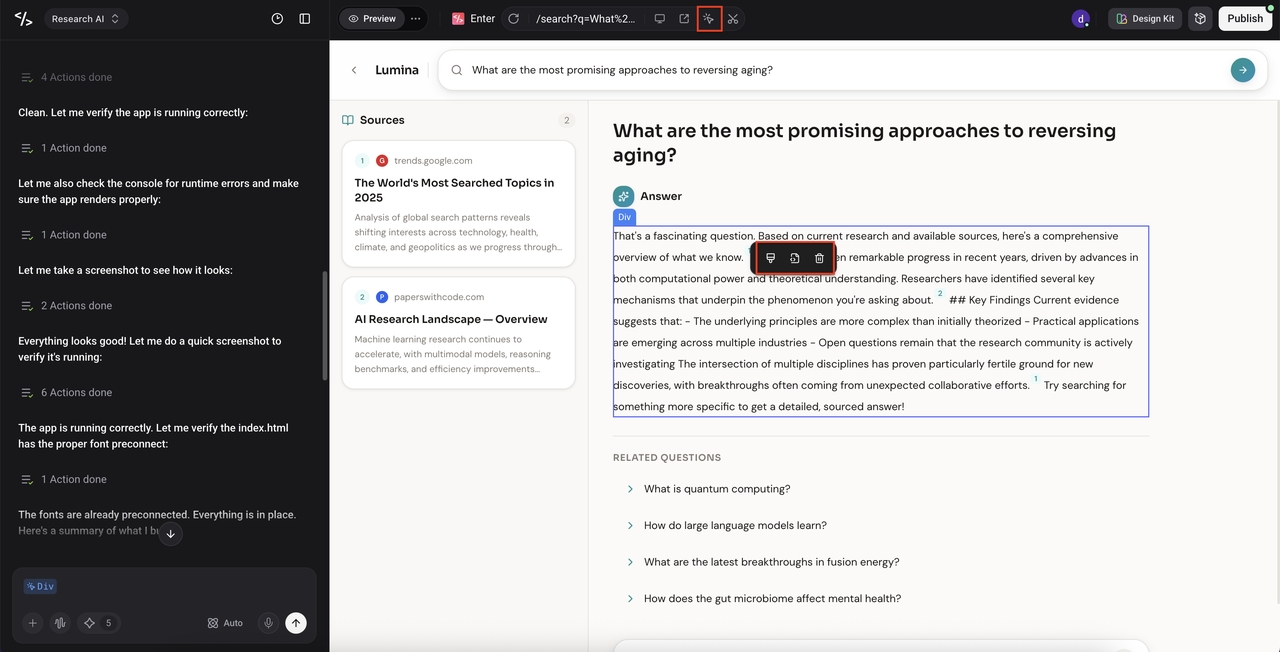This screenshot has height=652, width=1280.
Task: Click the magnifier icon in search bar
Action: point(457,70)
